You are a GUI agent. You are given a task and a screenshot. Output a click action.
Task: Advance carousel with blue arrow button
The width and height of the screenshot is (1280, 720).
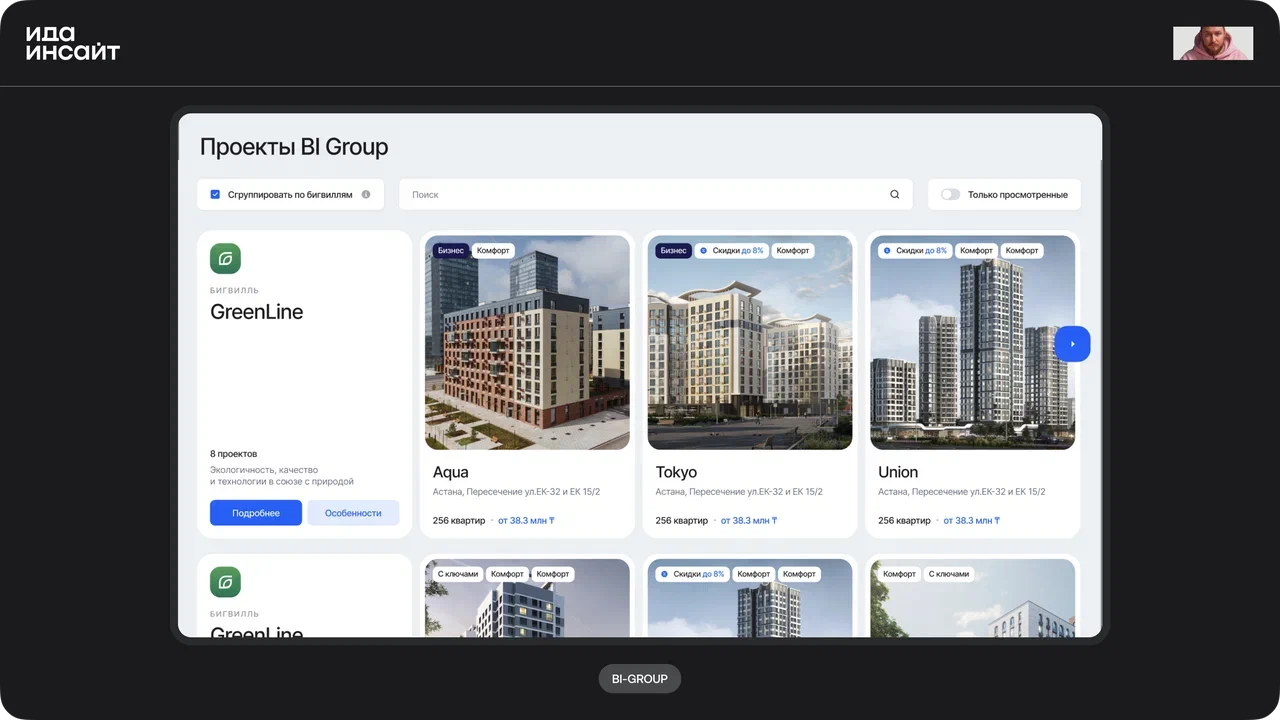tap(1072, 344)
